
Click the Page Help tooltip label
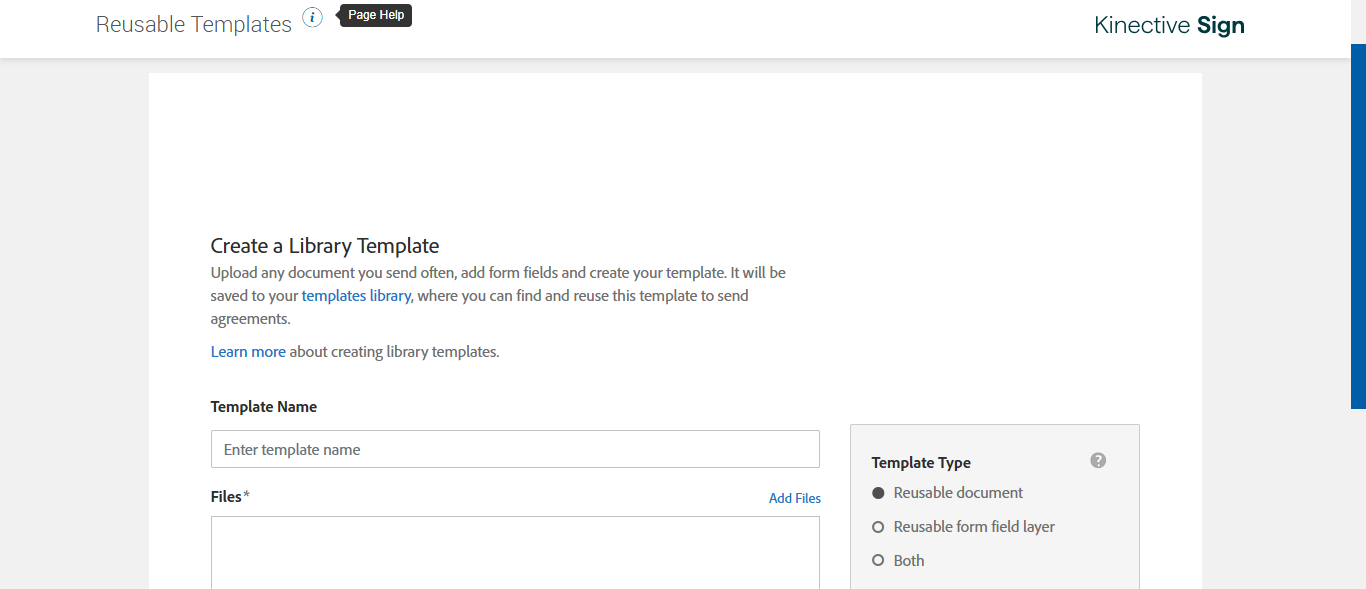coord(376,15)
